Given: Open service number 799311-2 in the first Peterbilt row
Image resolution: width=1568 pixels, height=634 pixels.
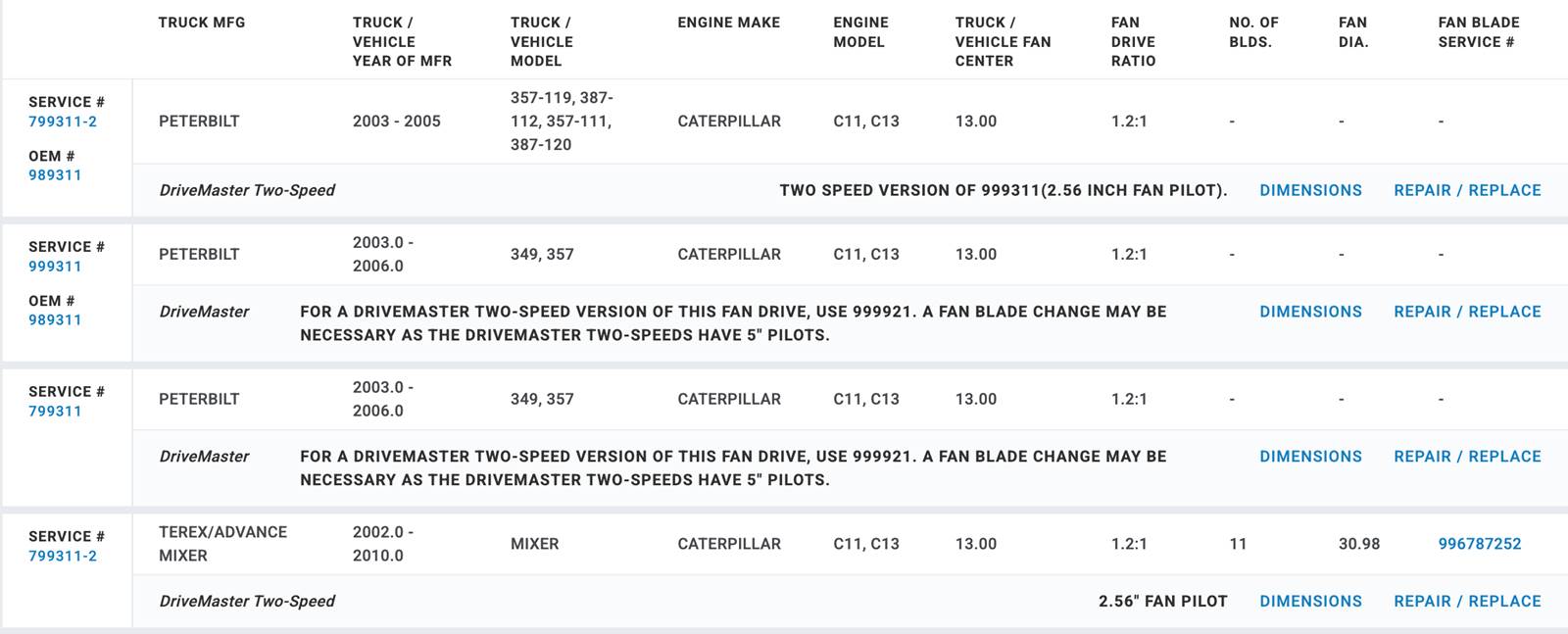Looking at the screenshot, I should (x=63, y=122).
